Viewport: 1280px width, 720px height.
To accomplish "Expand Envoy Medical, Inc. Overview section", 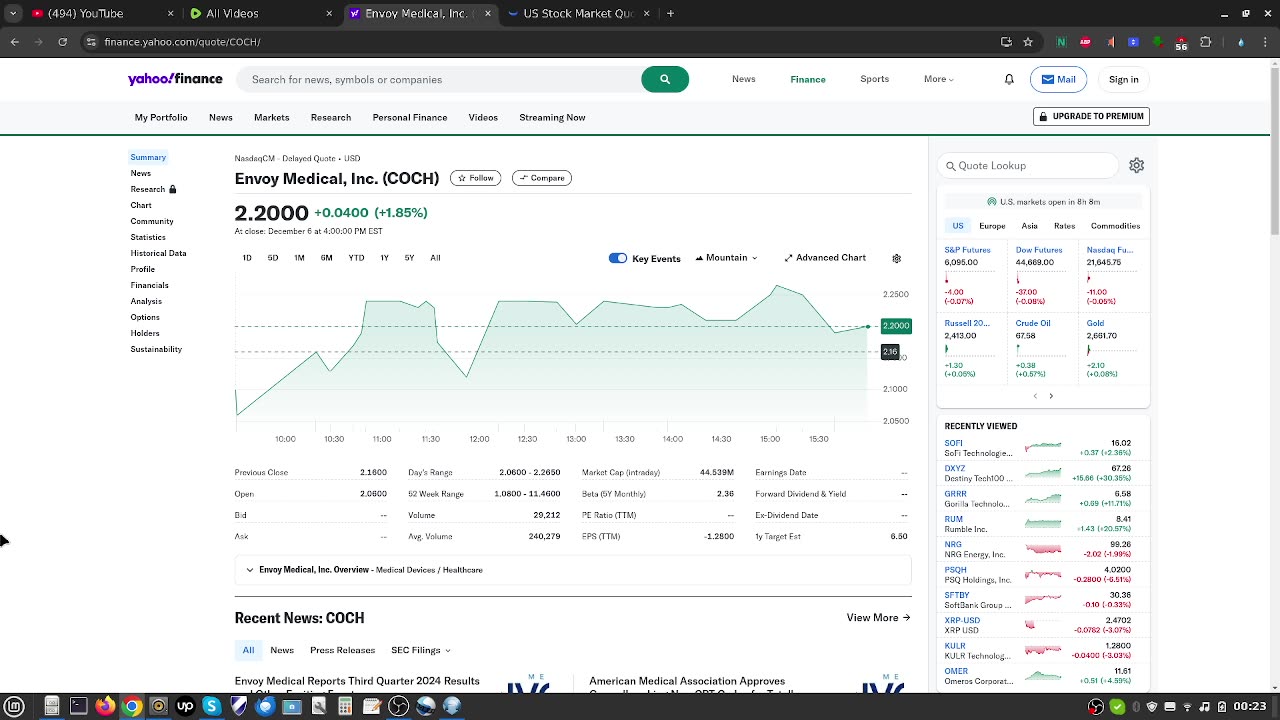I will (x=573, y=570).
